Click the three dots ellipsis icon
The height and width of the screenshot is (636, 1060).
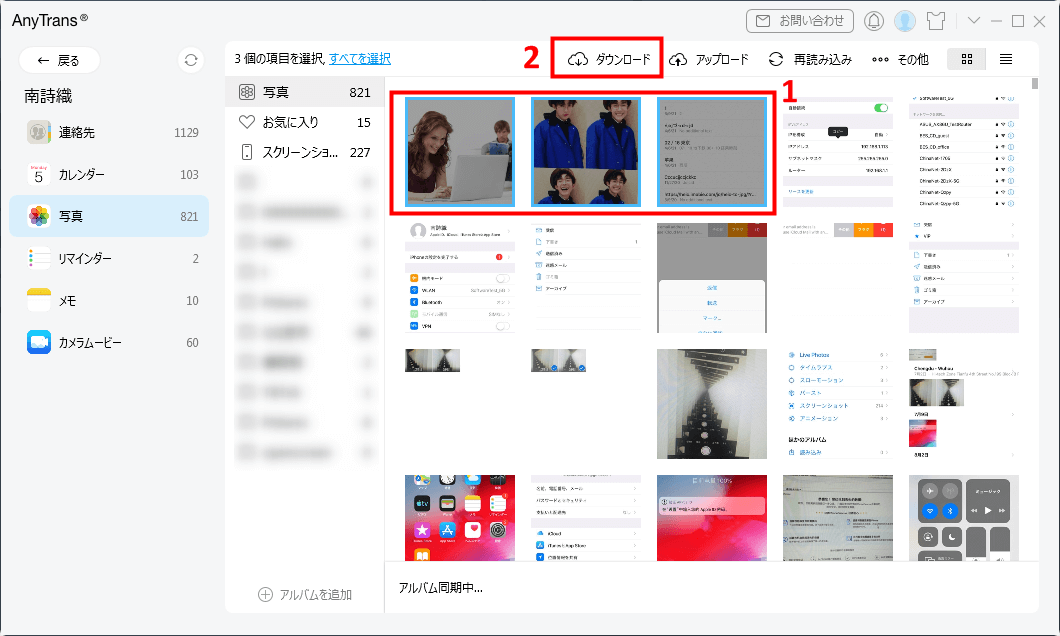tap(880, 59)
